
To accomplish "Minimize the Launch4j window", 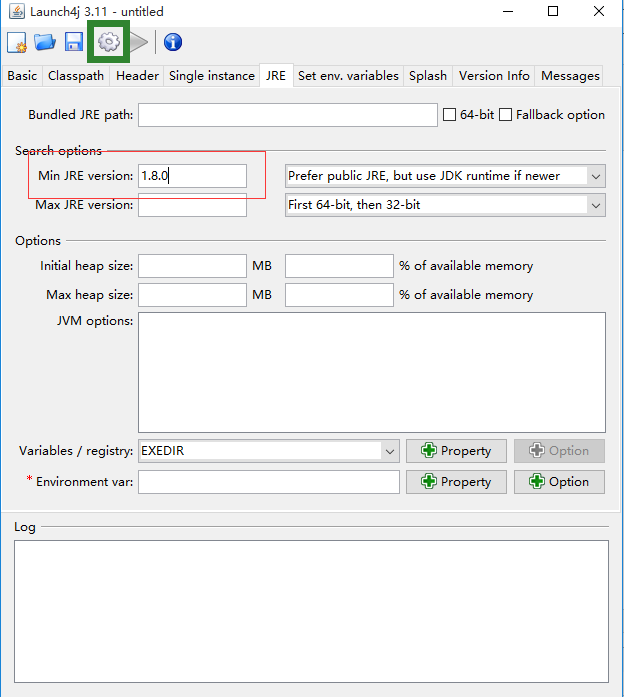I will point(508,12).
